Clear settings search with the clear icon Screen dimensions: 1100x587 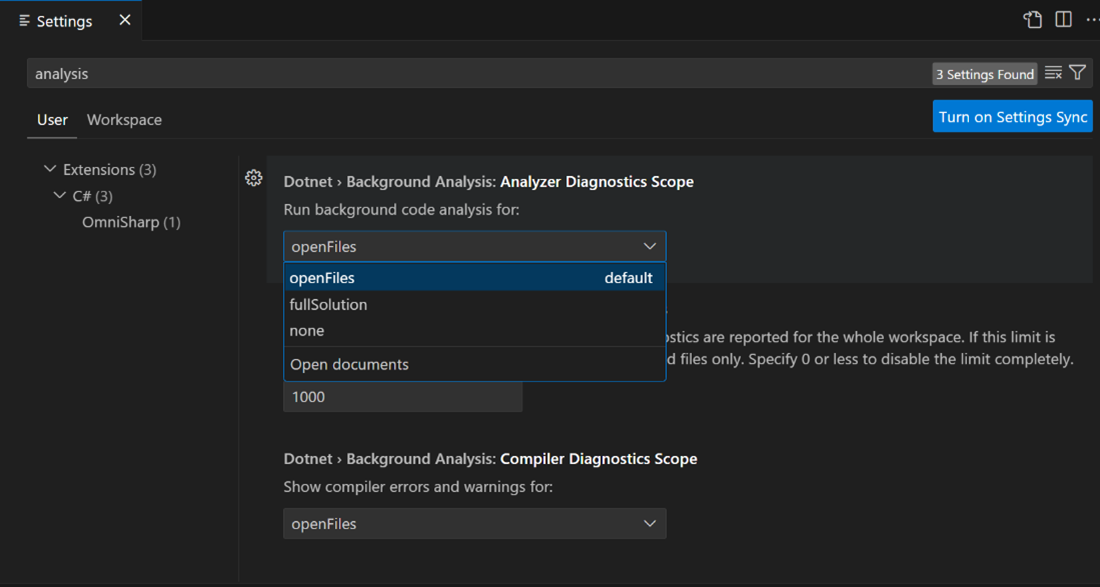tap(1053, 72)
